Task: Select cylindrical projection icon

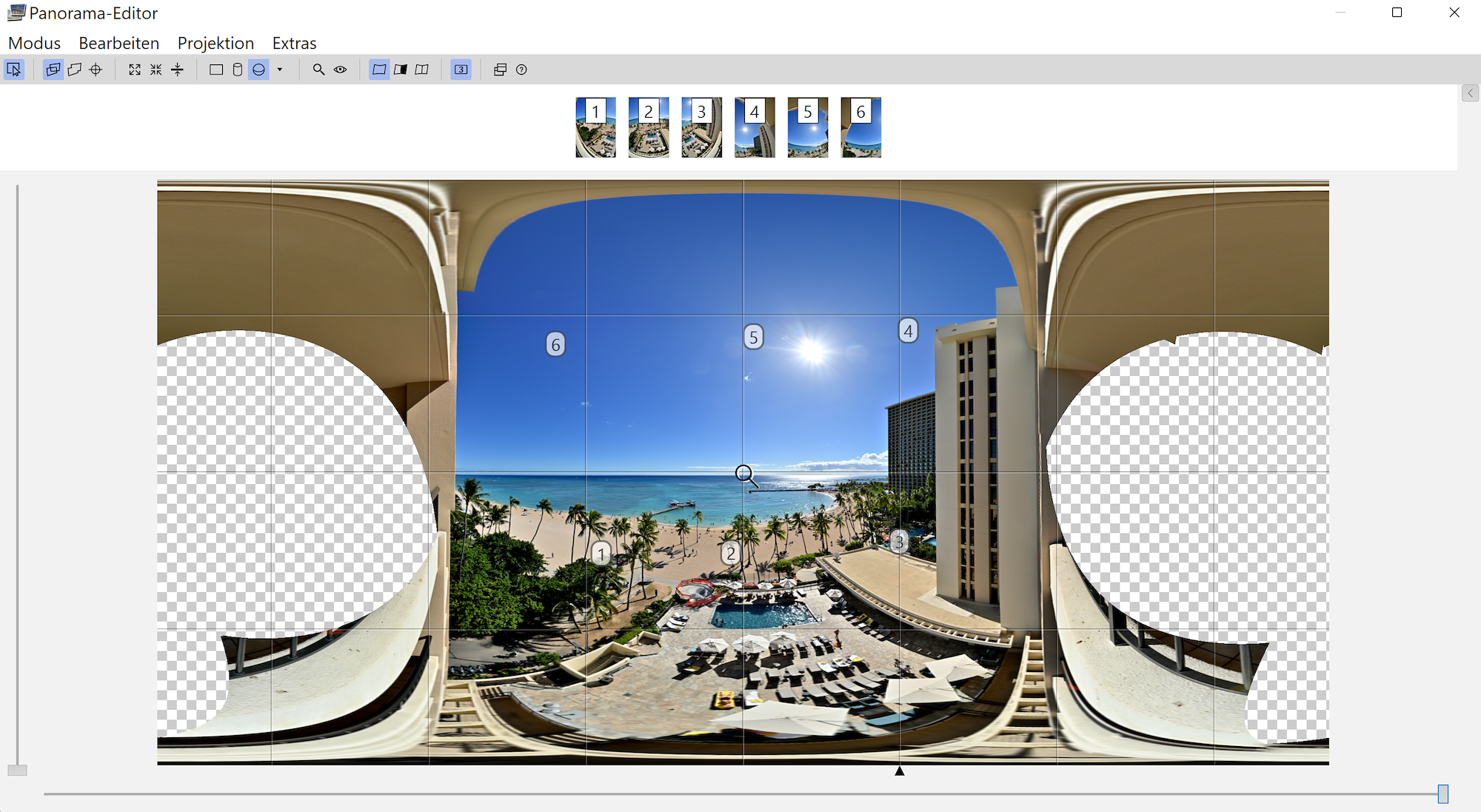Action: point(237,70)
